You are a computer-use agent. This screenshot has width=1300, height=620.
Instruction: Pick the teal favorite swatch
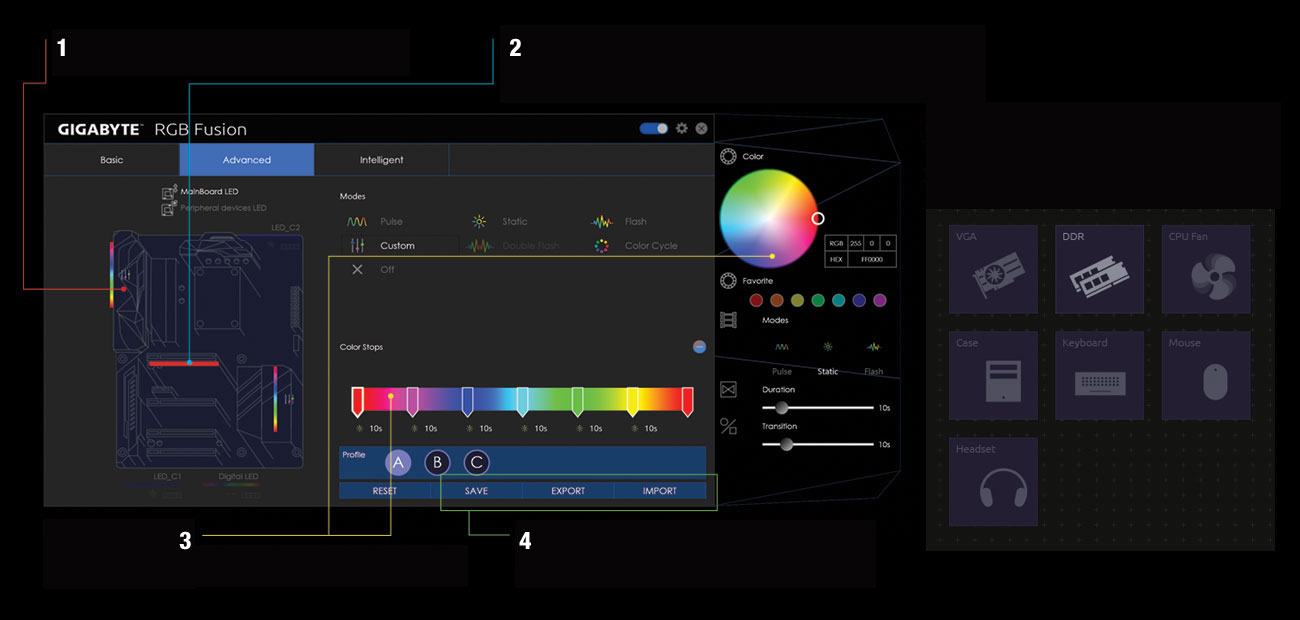(x=838, y=300)
